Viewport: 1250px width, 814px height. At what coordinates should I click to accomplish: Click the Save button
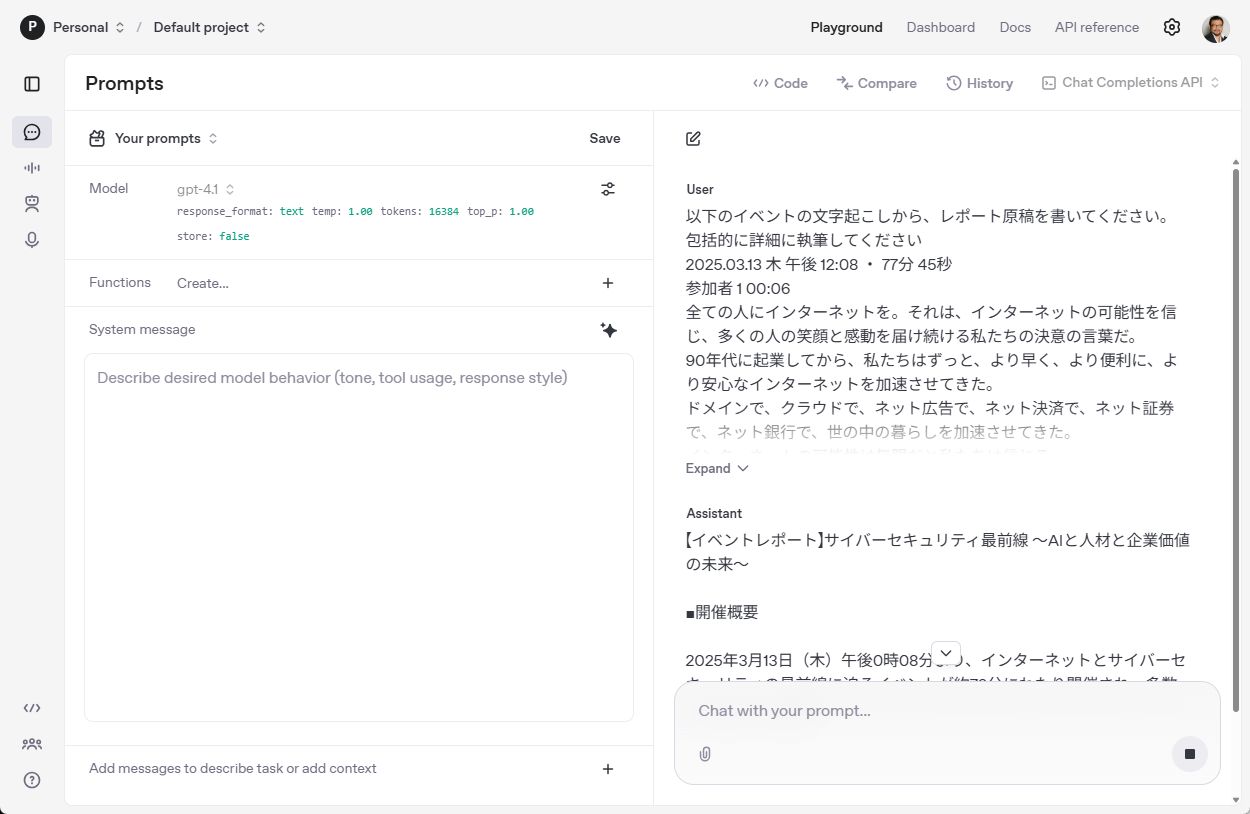[x=604, y=139]
